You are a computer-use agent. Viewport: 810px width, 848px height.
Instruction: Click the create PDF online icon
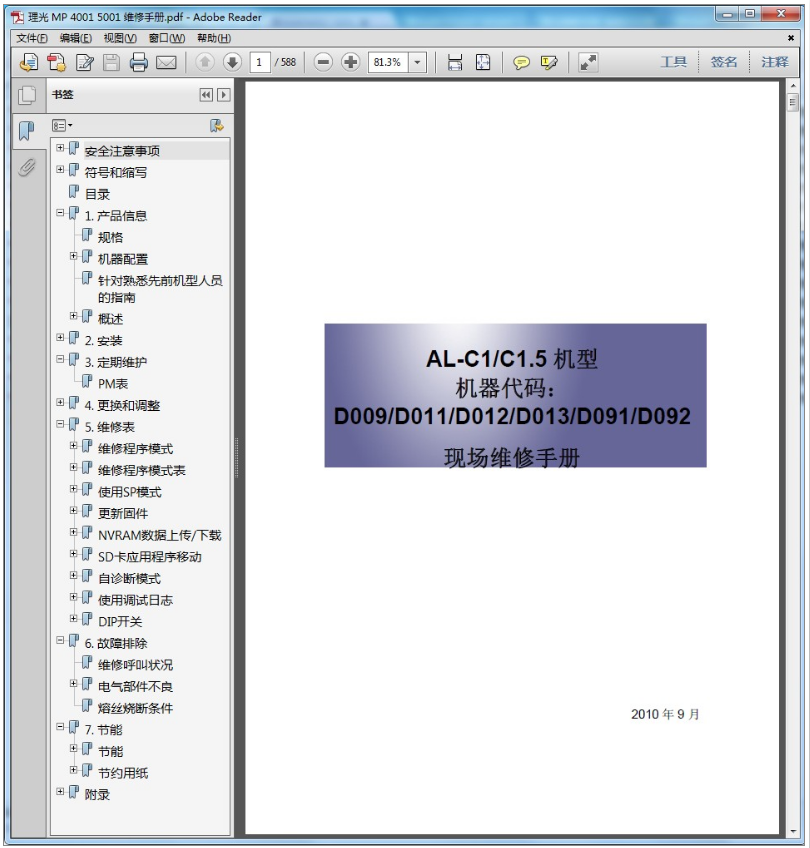click(29, 63)
